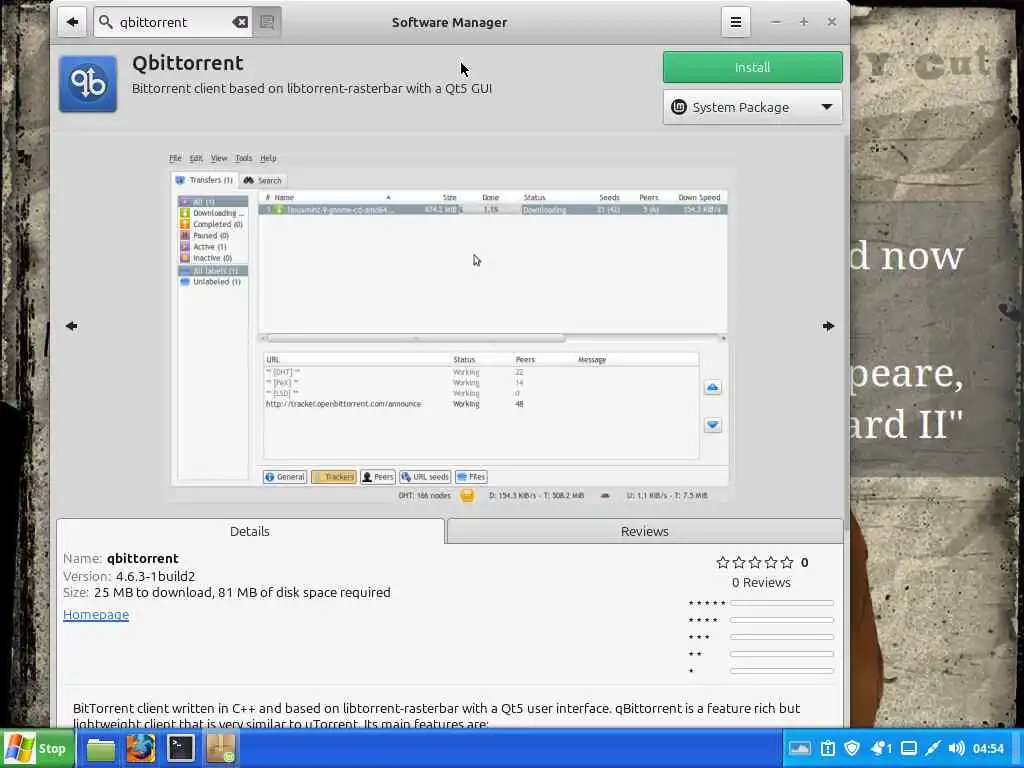Click the Stop start-menu button
The height and width of the screenshot is (768, 1024).
pyautogui.click(x=37, y=748)
